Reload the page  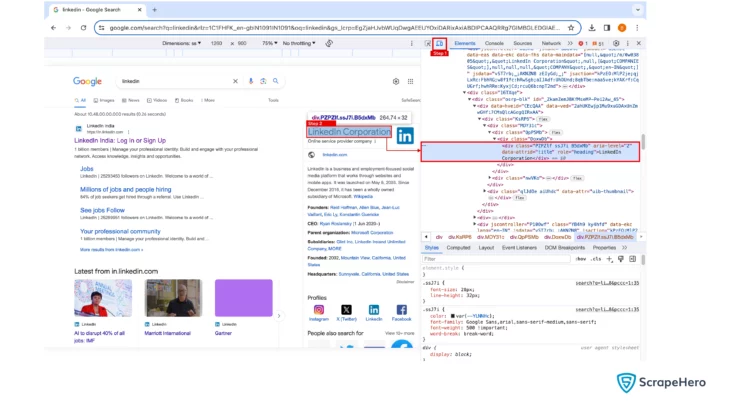84,28
